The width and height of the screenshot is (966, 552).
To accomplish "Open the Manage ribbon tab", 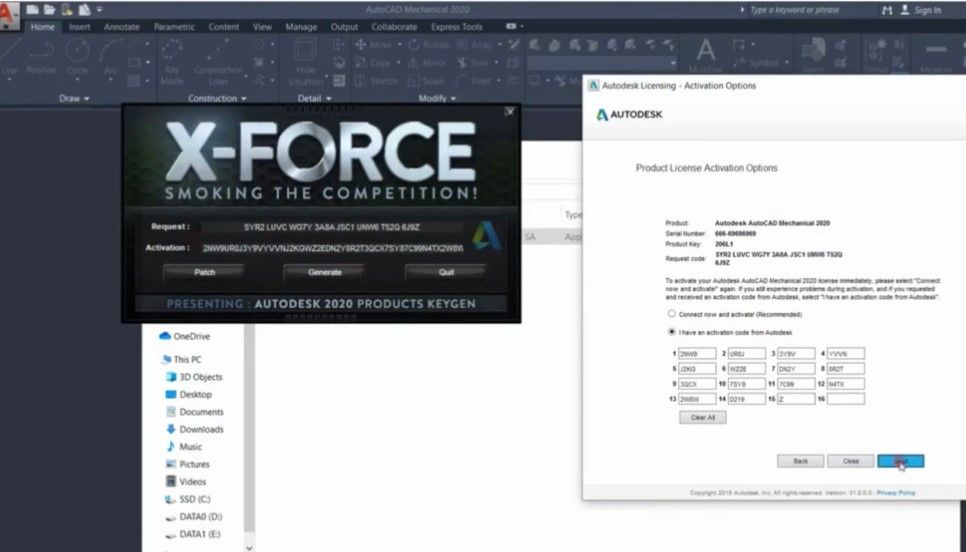I will click(x=301, y=27).
